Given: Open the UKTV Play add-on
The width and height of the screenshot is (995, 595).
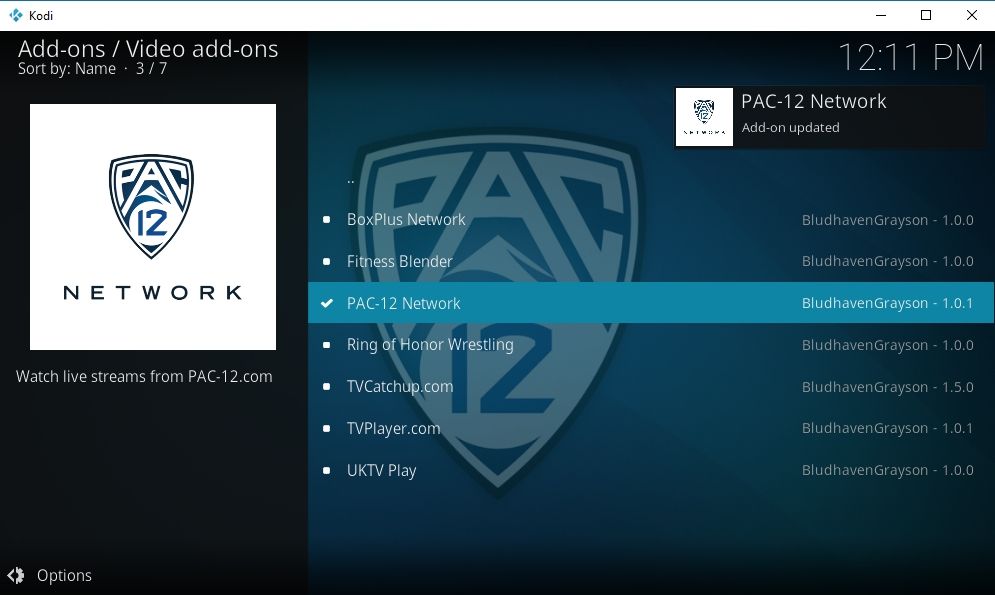Looking at the screenshot, I should click(651, 470).
